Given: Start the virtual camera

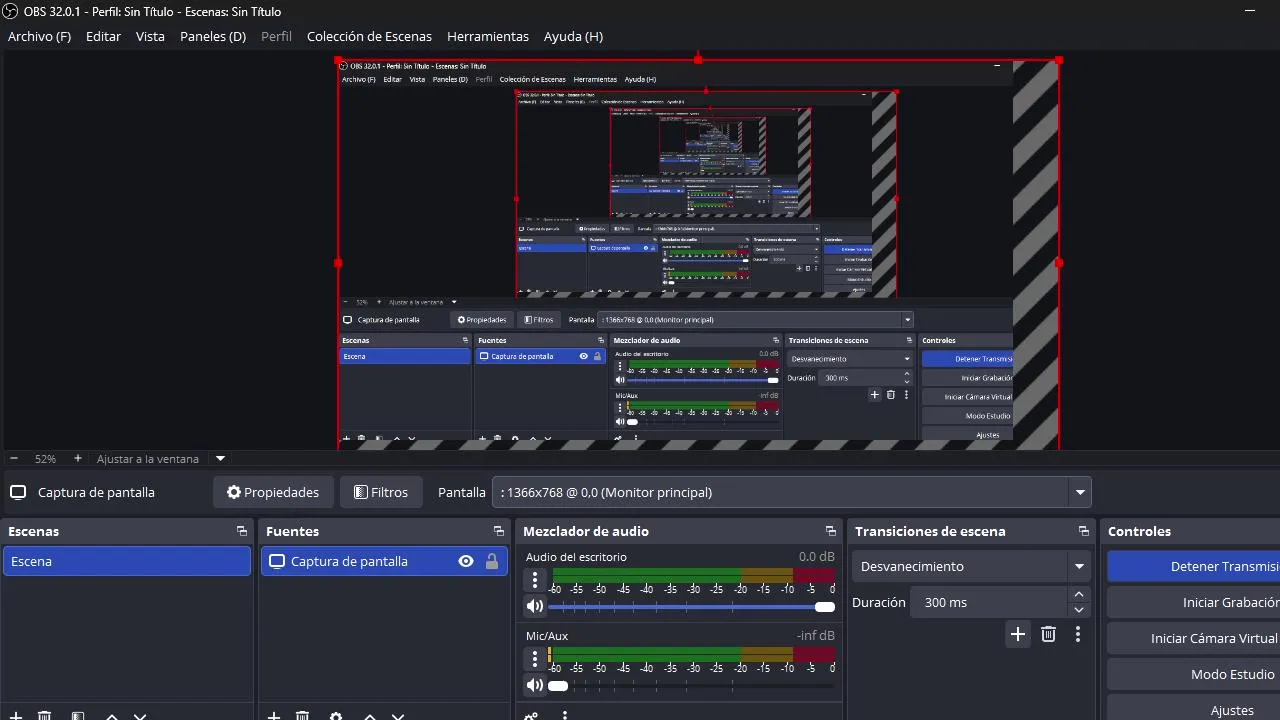Looking at the screenshot, I should point(1193,638).
